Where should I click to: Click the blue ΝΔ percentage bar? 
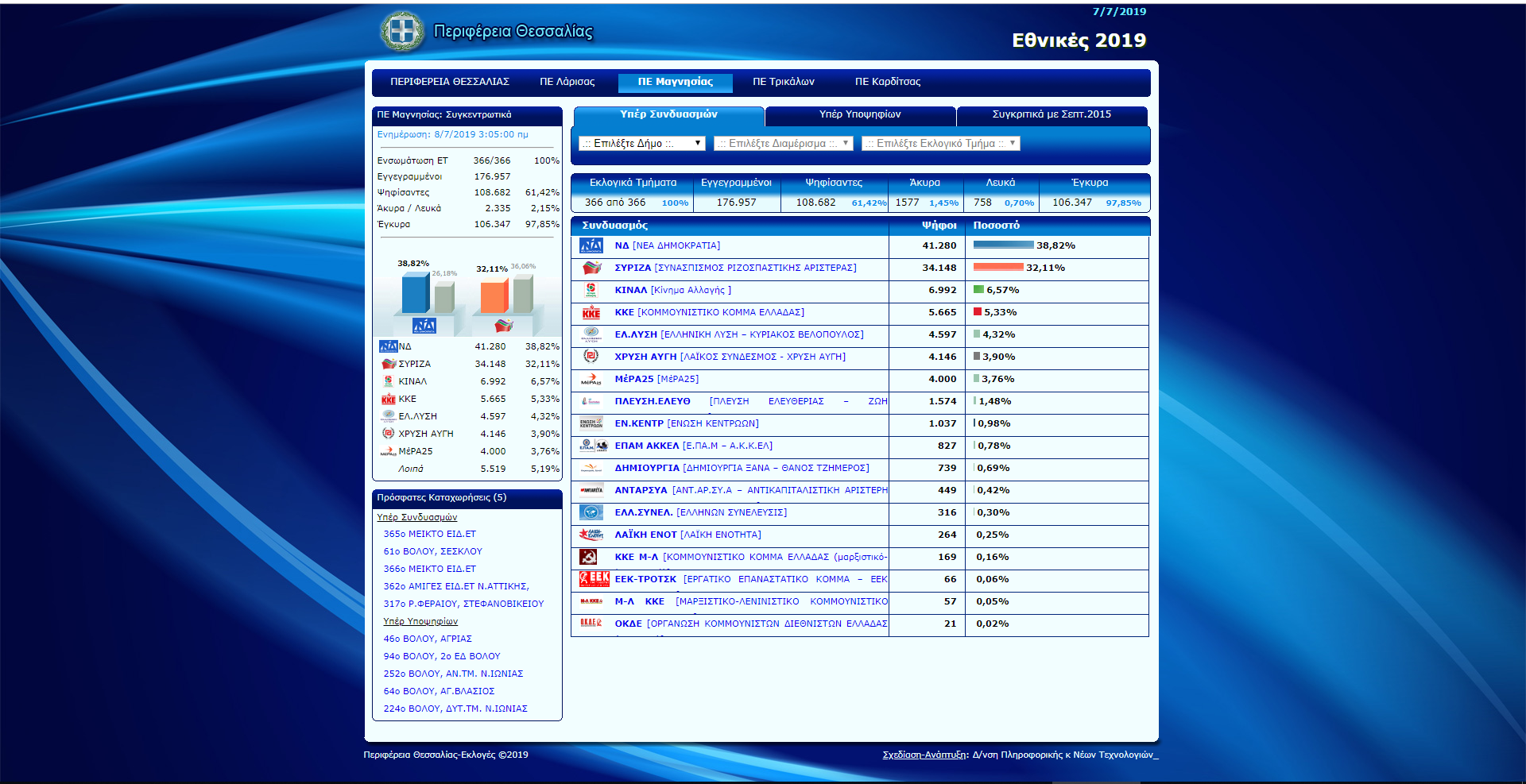coord(1003,245)
